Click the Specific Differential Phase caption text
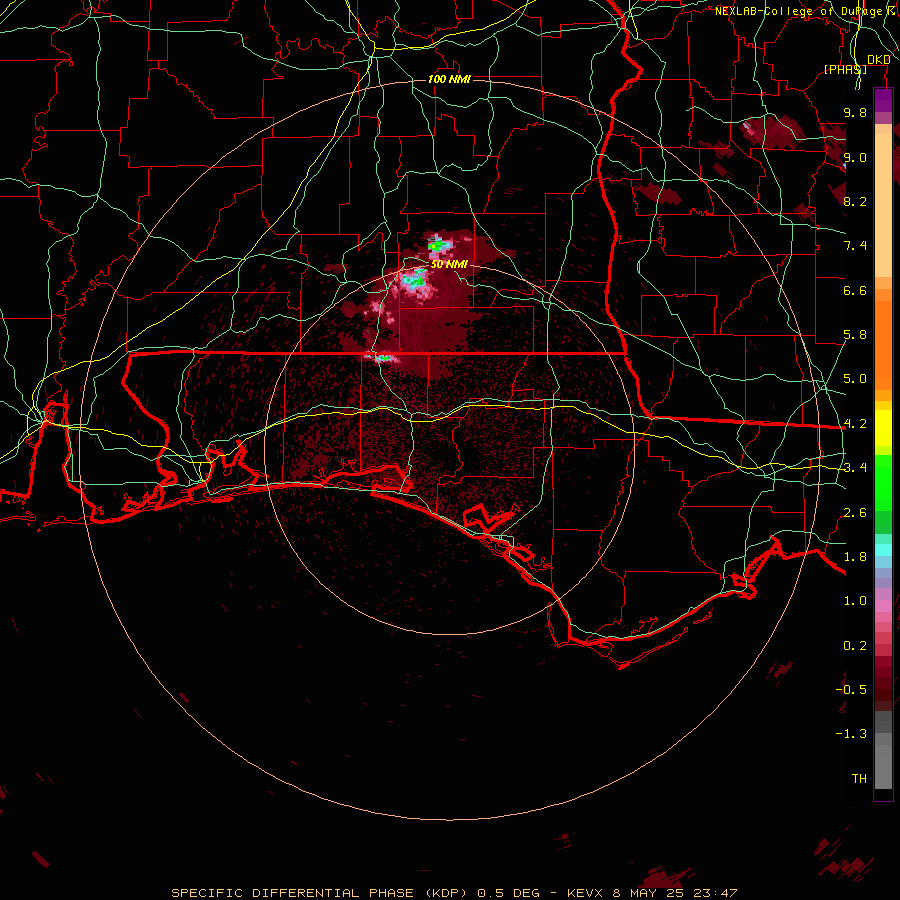Screen dimensions: 900x900 click(x=454, y=893)
